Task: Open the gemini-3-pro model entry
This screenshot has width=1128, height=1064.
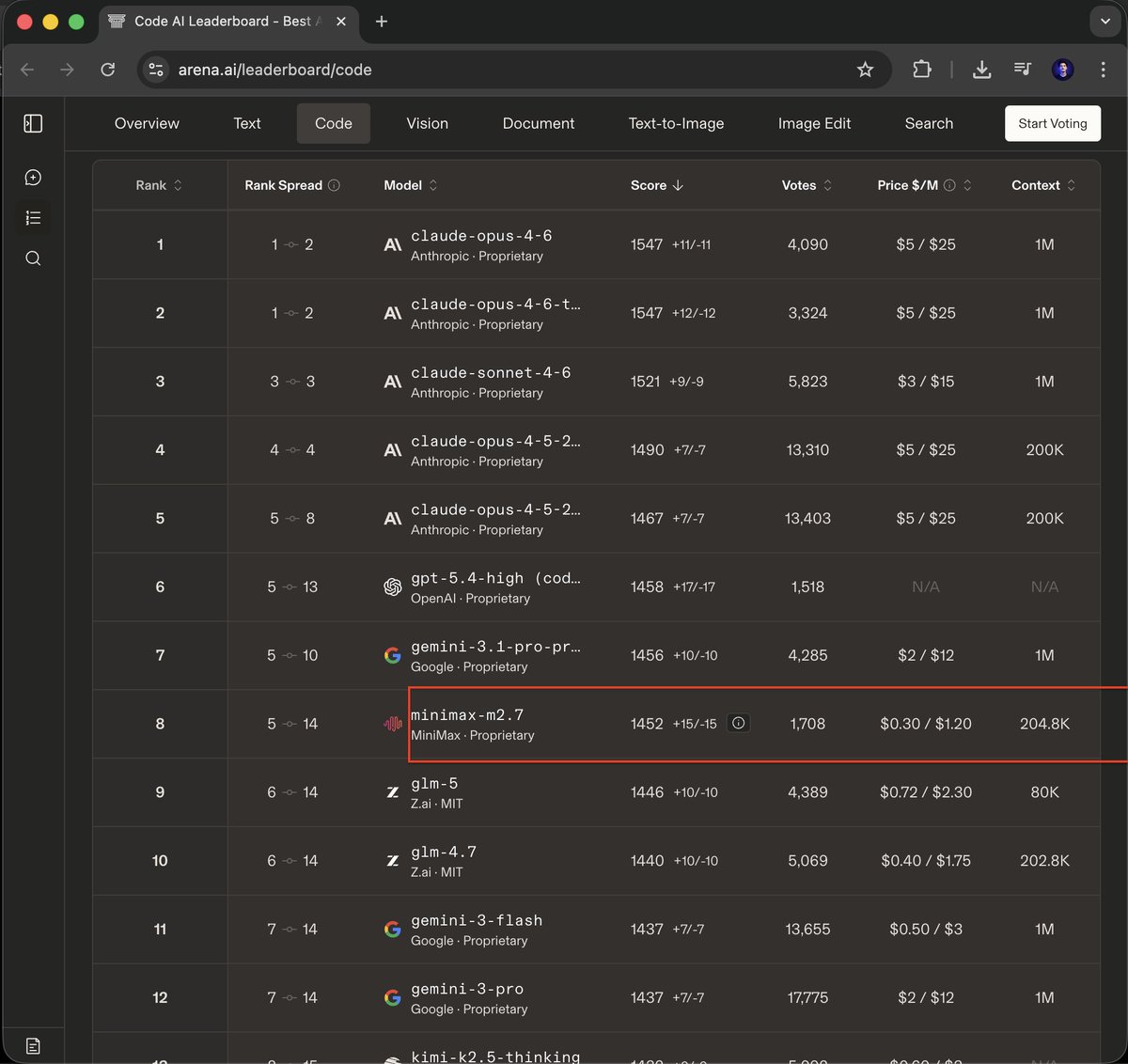Action: [x=467, y=989]
